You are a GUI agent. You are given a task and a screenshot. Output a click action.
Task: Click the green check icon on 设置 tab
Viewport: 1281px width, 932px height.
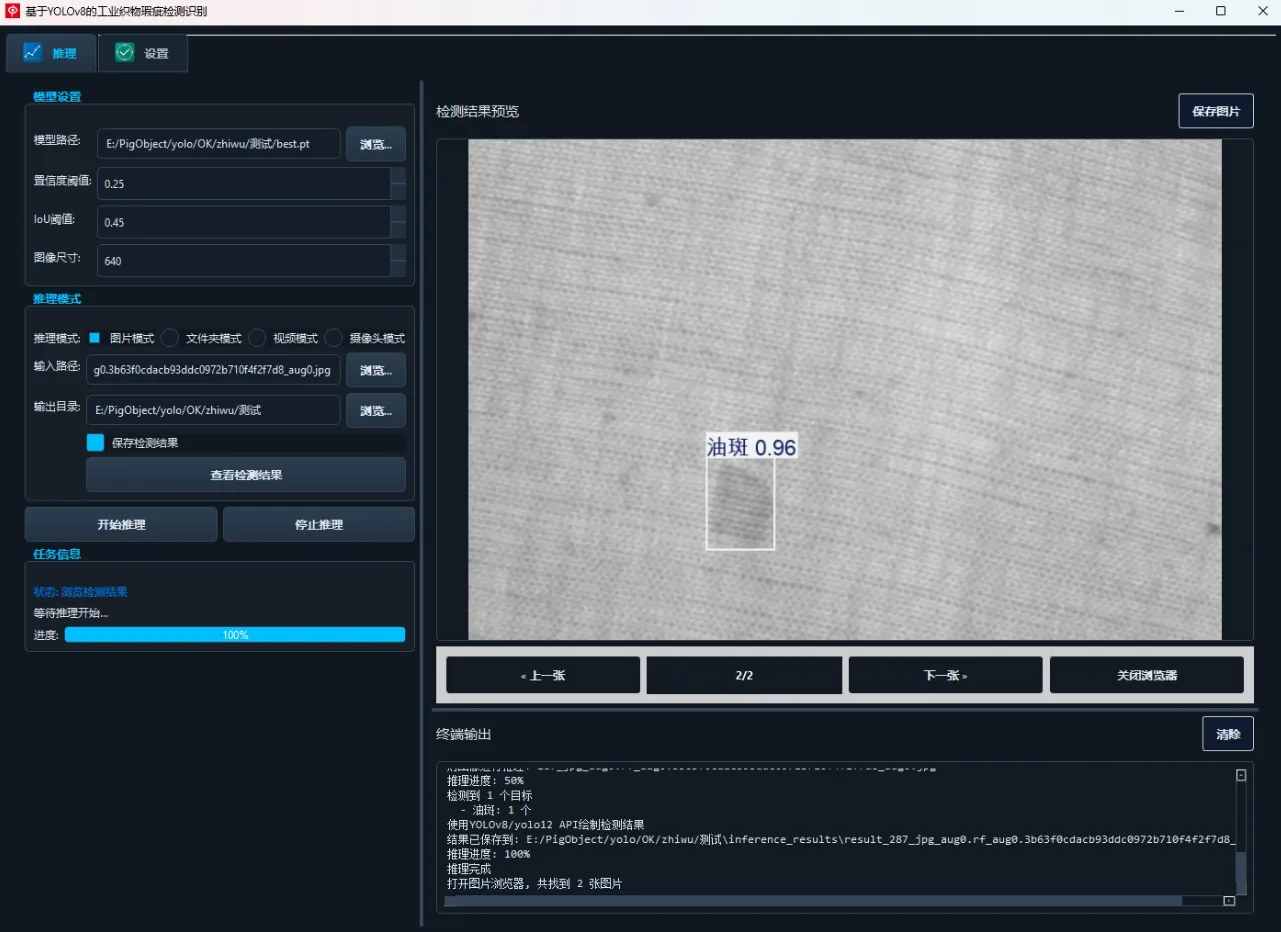tap(124, 51)
